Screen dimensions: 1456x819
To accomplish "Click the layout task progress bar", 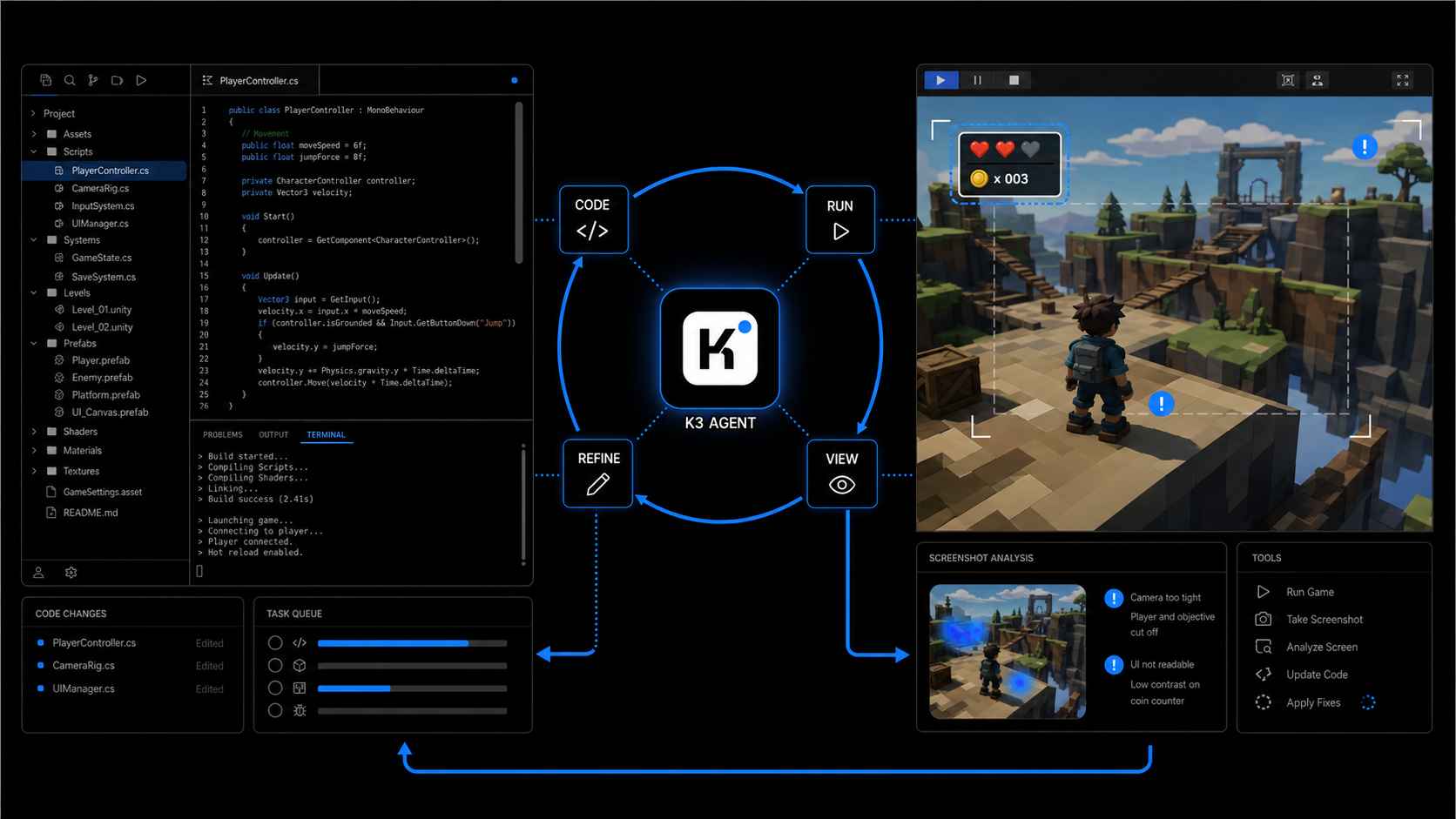I will (412, 688).
